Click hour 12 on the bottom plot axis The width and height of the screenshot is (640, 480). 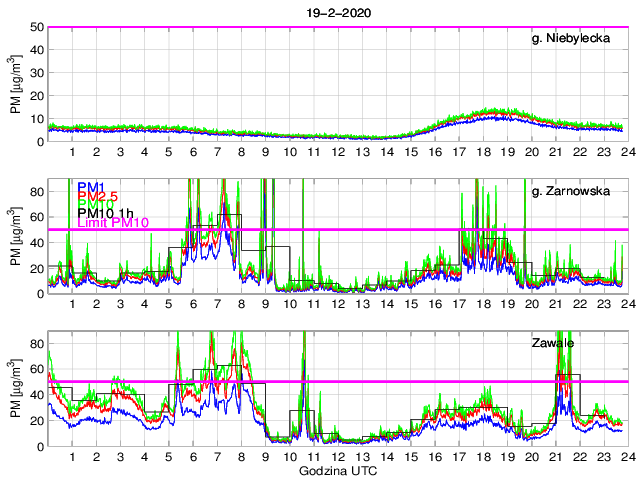337,455
